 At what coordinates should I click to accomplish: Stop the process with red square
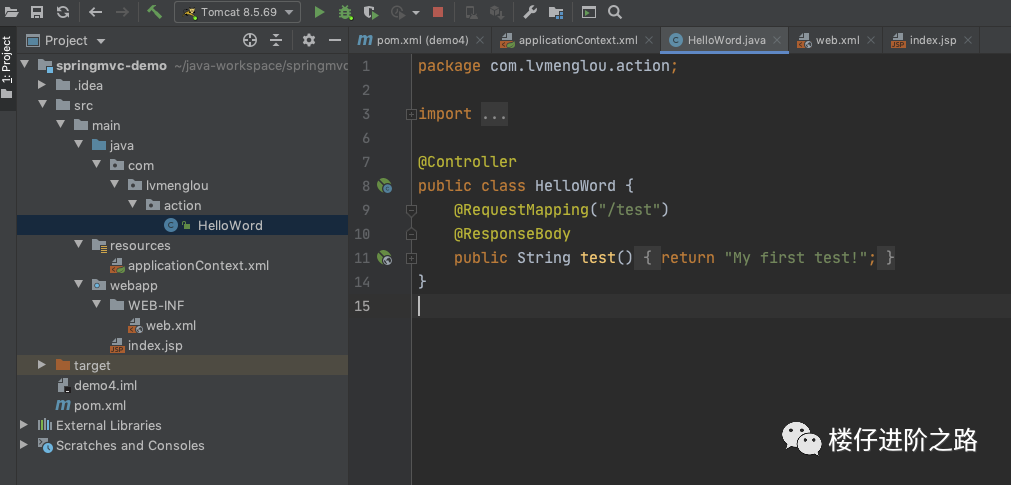438,12
